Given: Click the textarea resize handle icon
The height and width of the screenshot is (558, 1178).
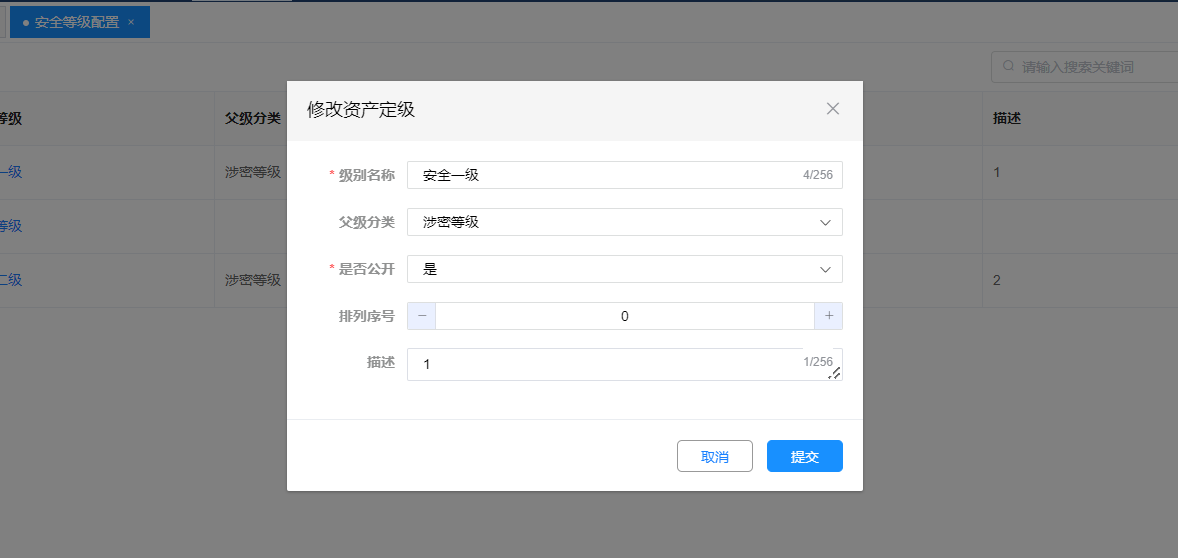Looking at the screenshot, I should 834,373.
